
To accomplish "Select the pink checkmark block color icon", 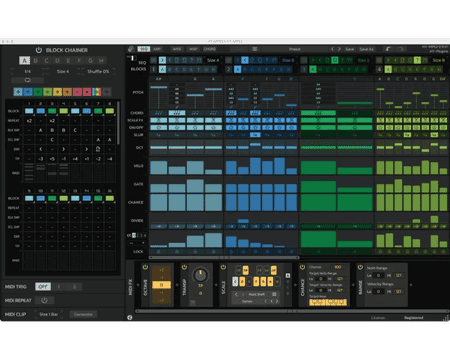I will [77, 92].
